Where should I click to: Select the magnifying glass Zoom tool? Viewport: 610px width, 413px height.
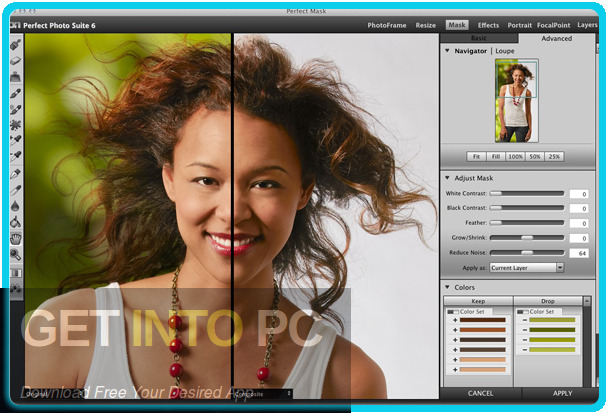point(16,255)
